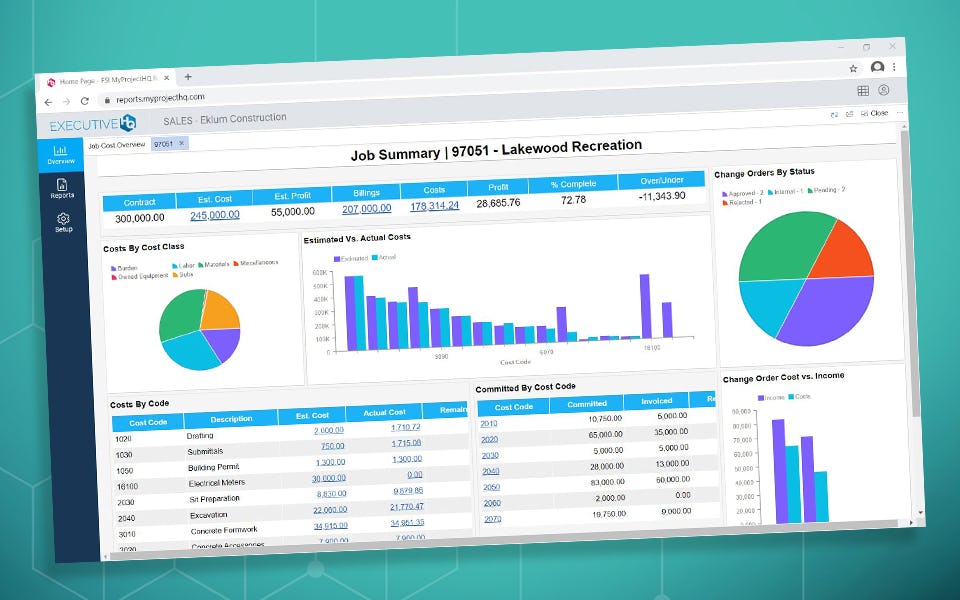
Task: Open the Setup gear icon
Action: (63, 222)
